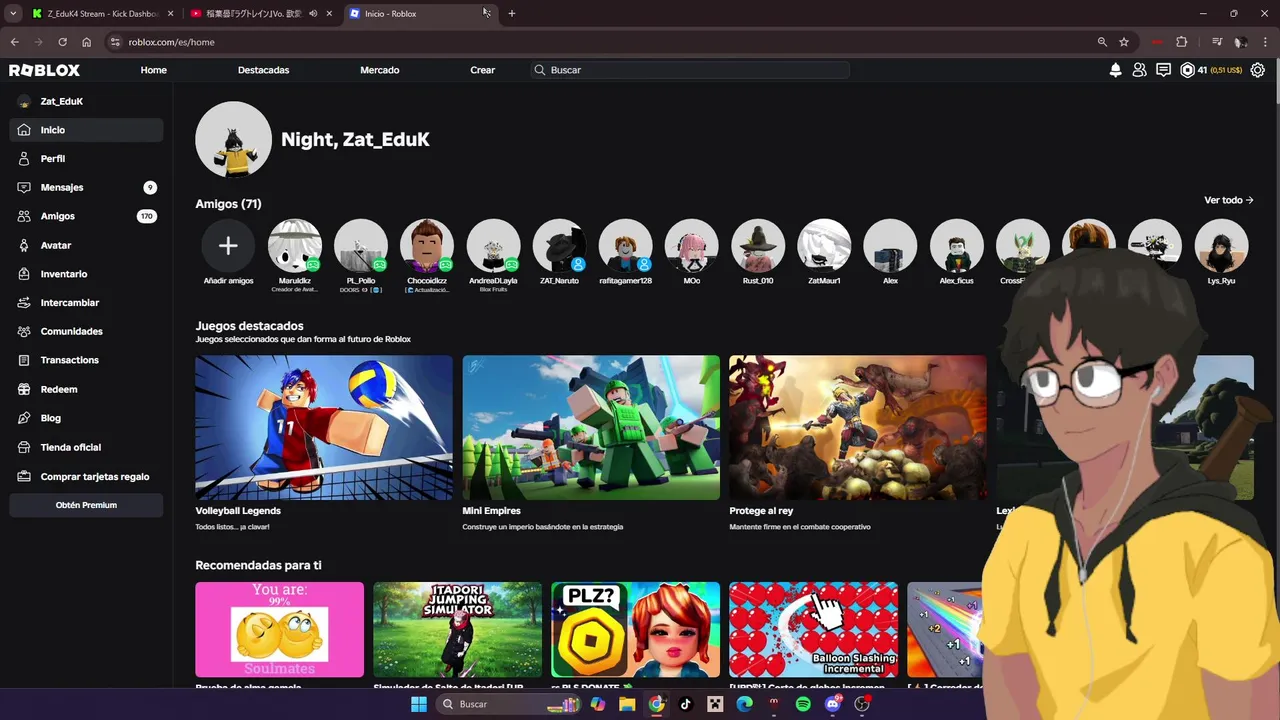The width and height of the screenshot is (1280, 720).
Task: Open the chat messages icon in Roblox header
Action: pyautogui.click(x=1163, y=70)
